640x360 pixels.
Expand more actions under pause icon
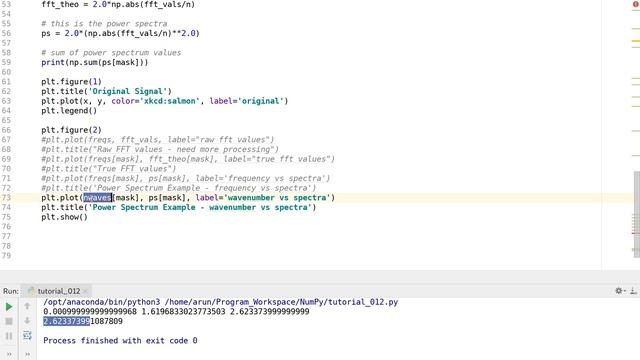9,354
